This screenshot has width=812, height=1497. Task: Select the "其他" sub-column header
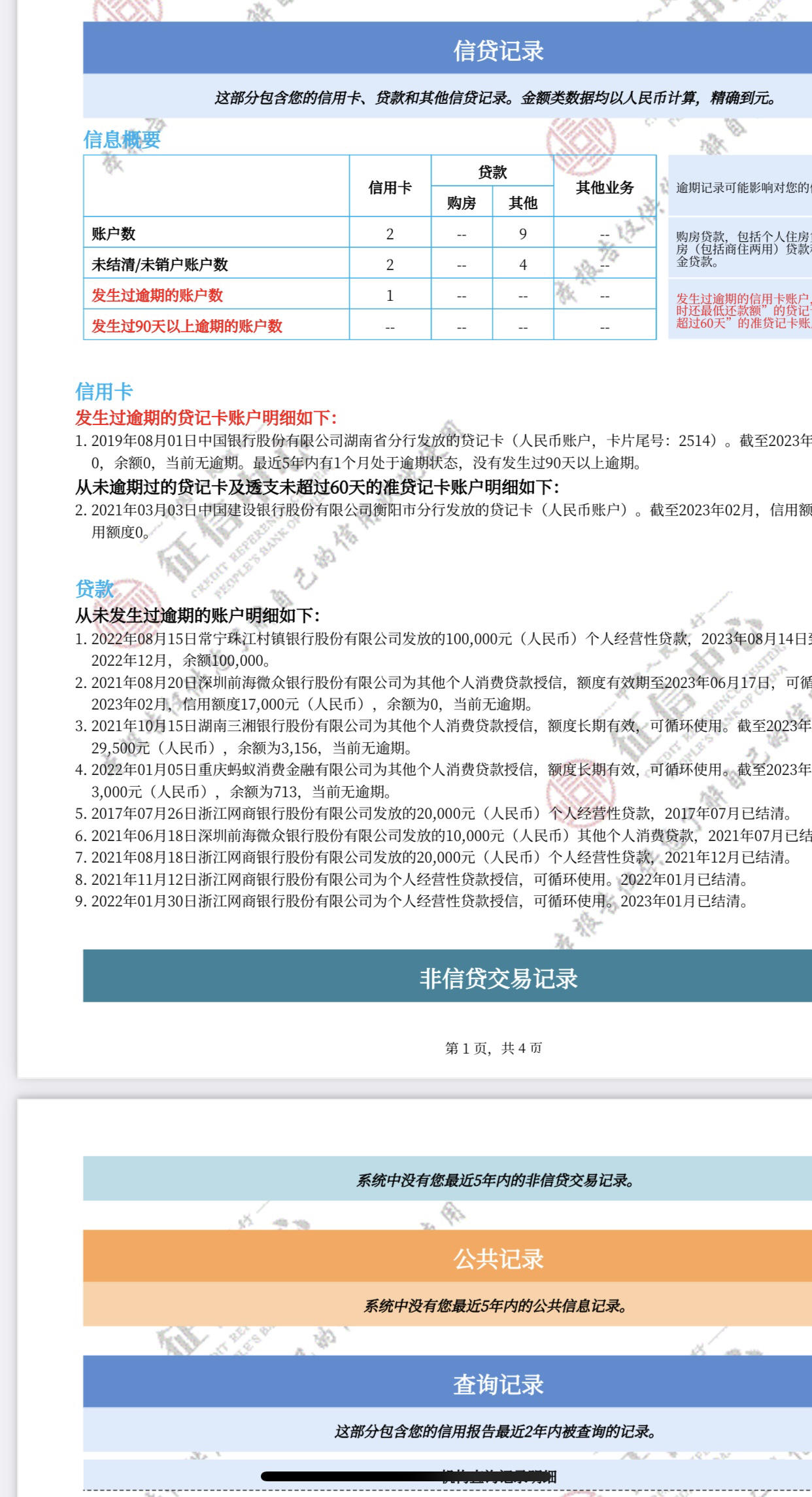tap(523, 203)
